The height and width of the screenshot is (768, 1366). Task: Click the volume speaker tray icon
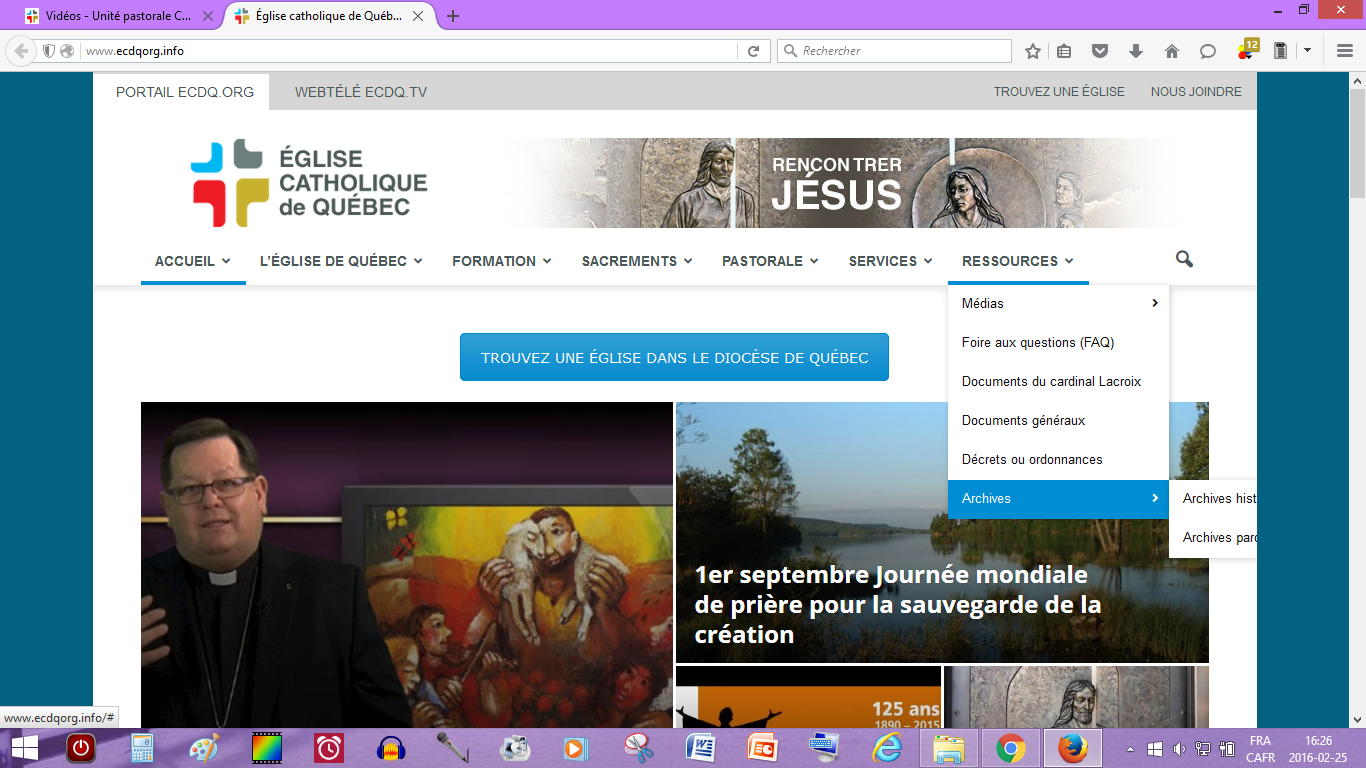coord(1179,748)
